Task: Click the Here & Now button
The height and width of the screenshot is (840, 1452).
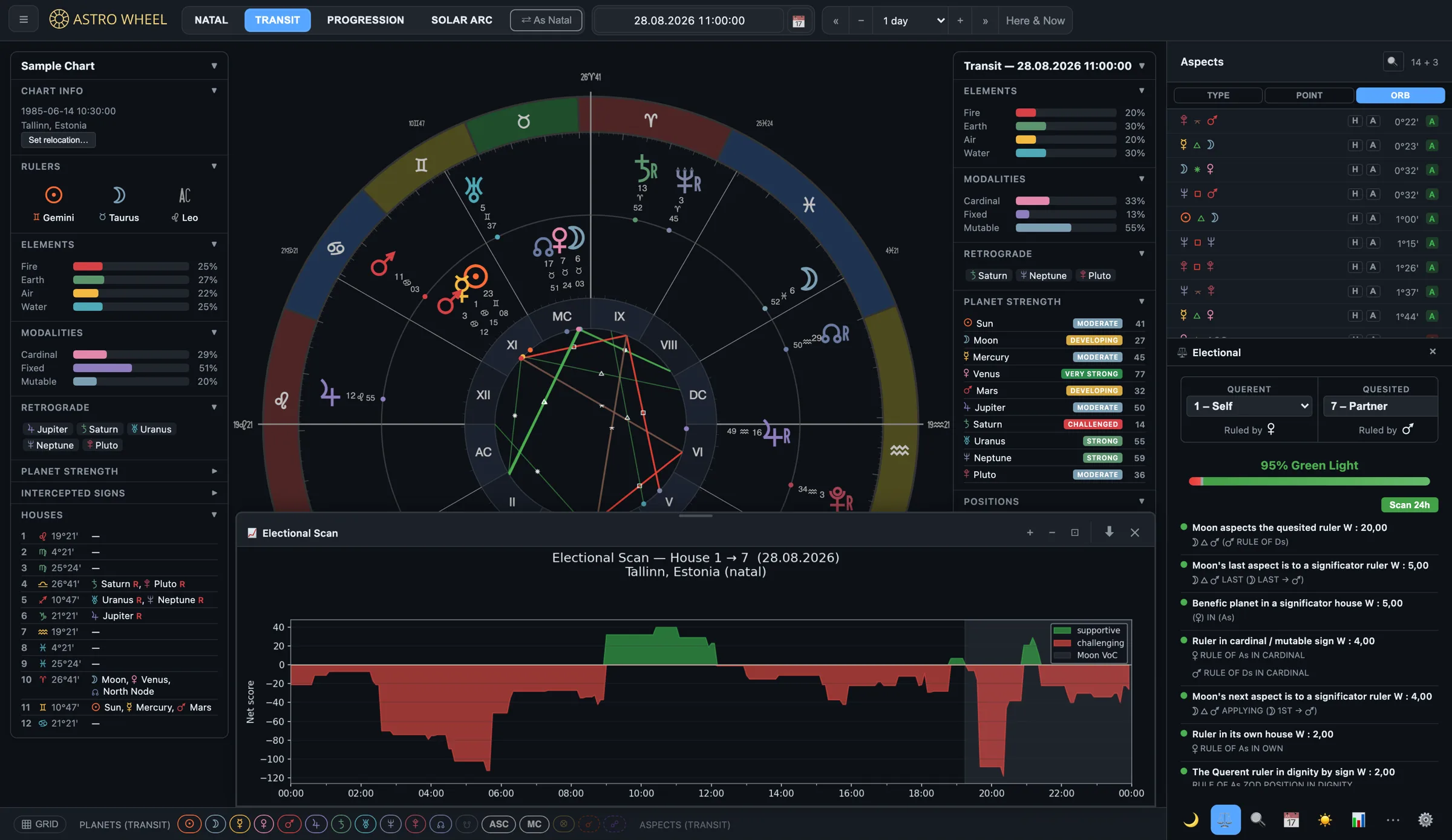Action: (x=1035, y=21)
